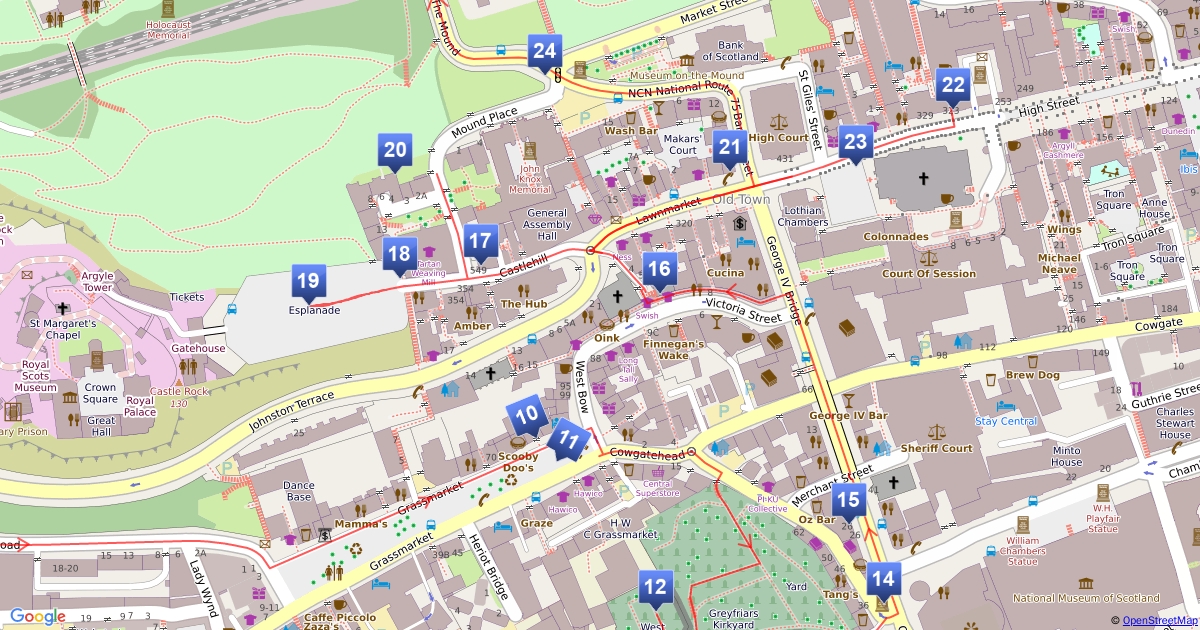1200x630 pixels.
Task: Click the Museum on the Mound icon
Action: click(581, 70)
